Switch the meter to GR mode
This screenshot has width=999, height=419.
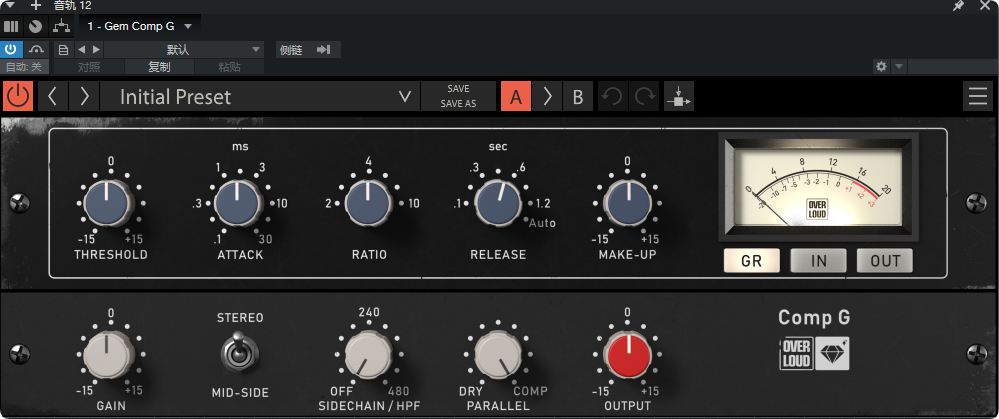752,260
